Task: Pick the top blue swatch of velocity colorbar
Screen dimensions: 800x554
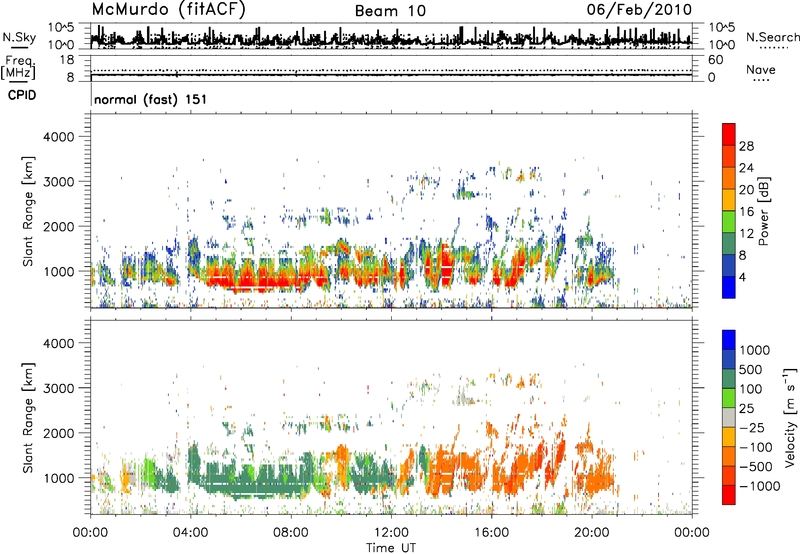Action: [729, 340]
